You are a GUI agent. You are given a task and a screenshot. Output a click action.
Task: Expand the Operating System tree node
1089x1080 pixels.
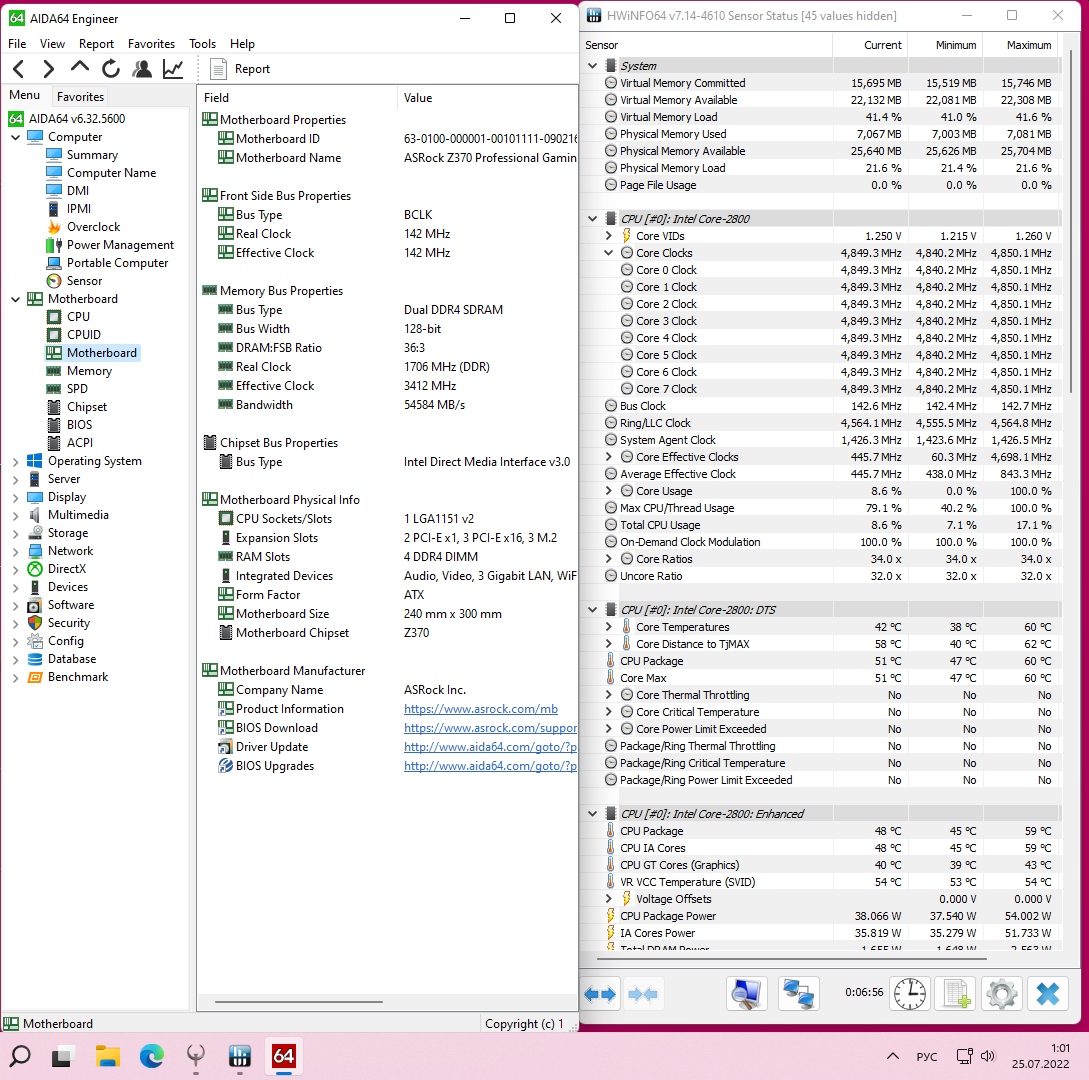click(x=15, y=461)
